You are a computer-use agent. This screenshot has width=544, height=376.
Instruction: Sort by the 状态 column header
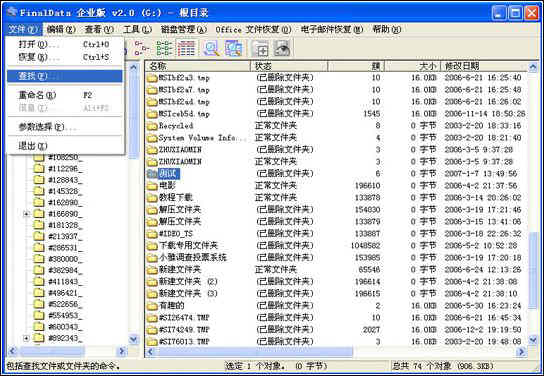(x=289, y=66)
